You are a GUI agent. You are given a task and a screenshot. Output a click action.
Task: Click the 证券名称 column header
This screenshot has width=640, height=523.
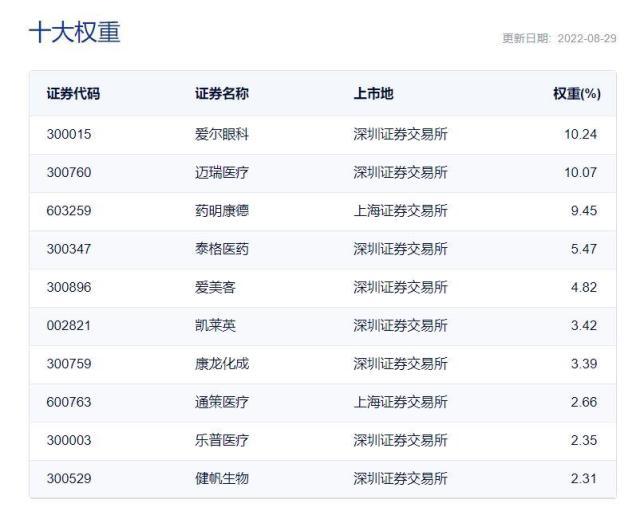222,94
